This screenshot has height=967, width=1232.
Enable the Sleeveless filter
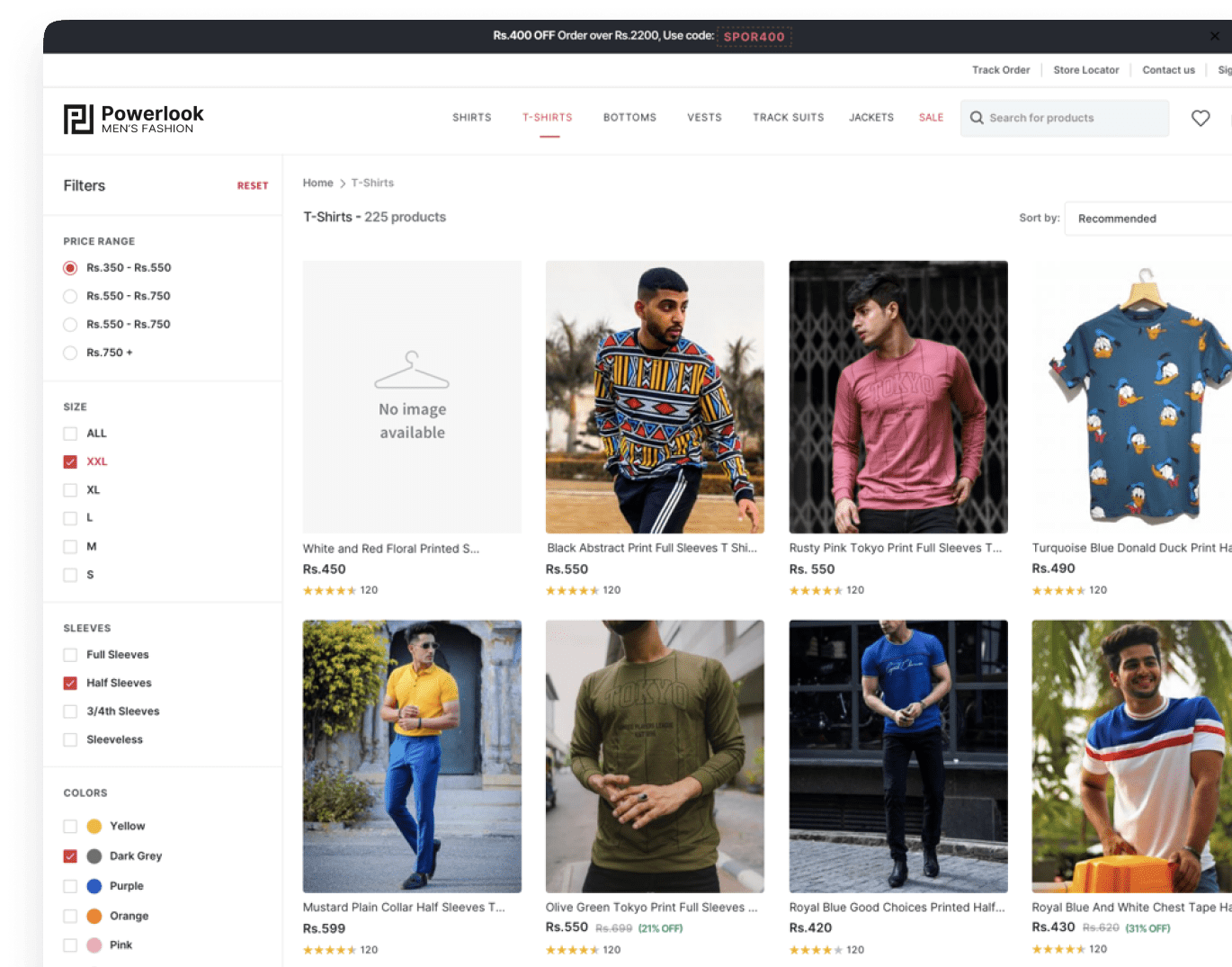(x=70, y=739)
